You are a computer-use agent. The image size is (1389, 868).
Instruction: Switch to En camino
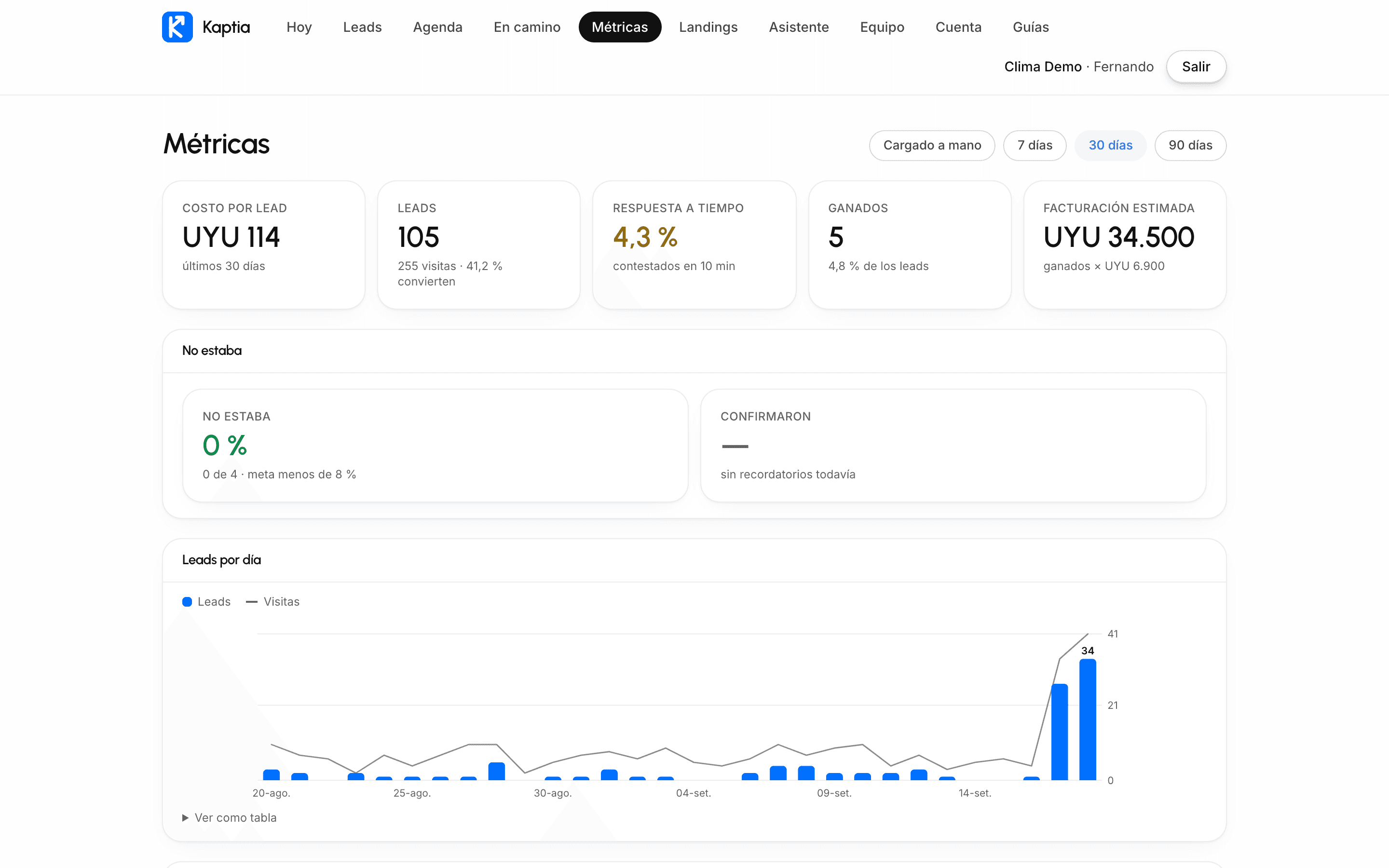click(x=527, y=27)
